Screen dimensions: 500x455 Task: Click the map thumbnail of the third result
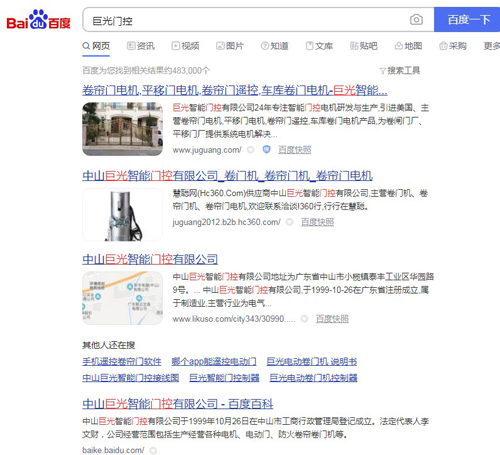tap(123, 298)
